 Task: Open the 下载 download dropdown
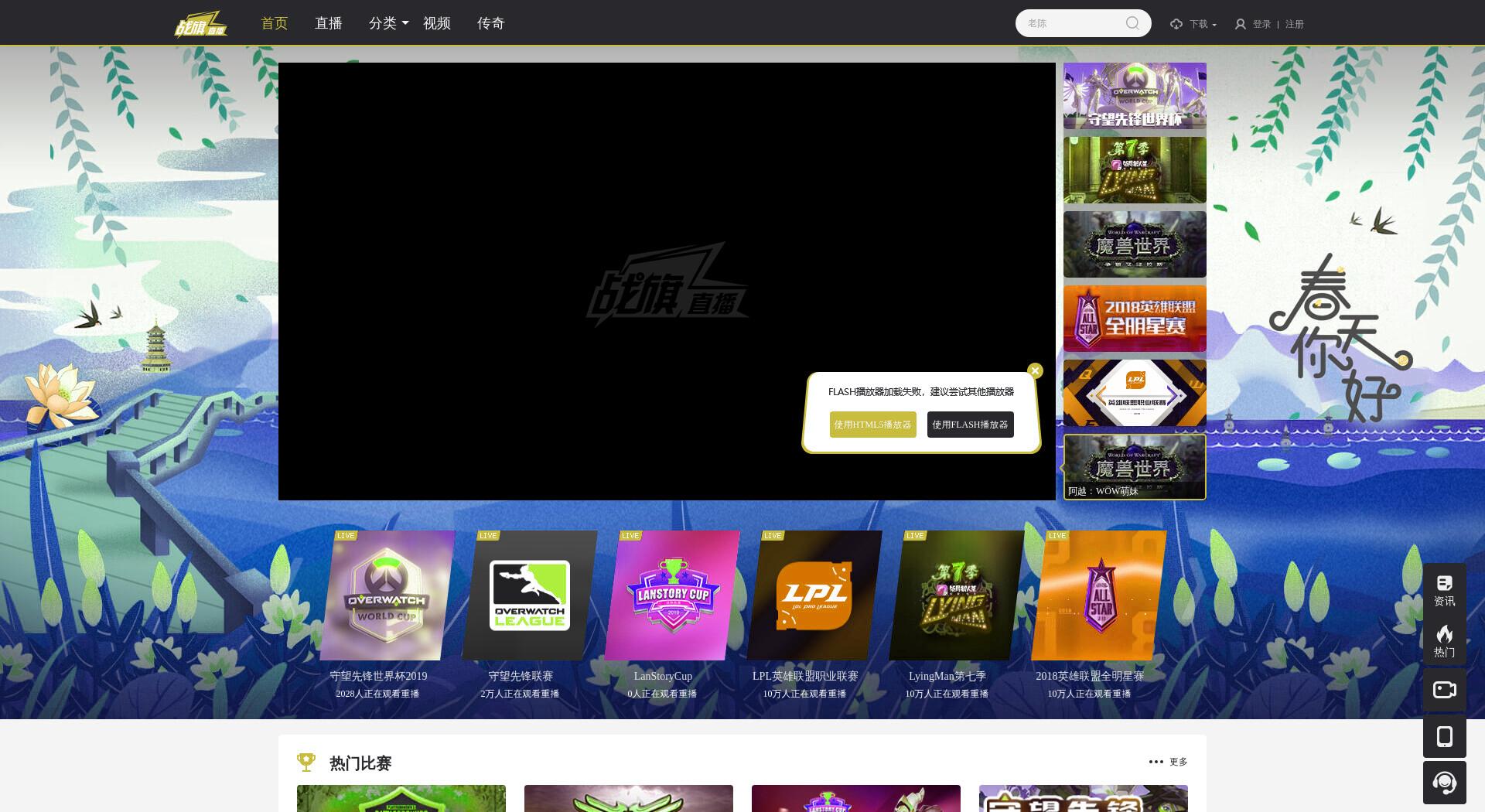(1203, 24)
